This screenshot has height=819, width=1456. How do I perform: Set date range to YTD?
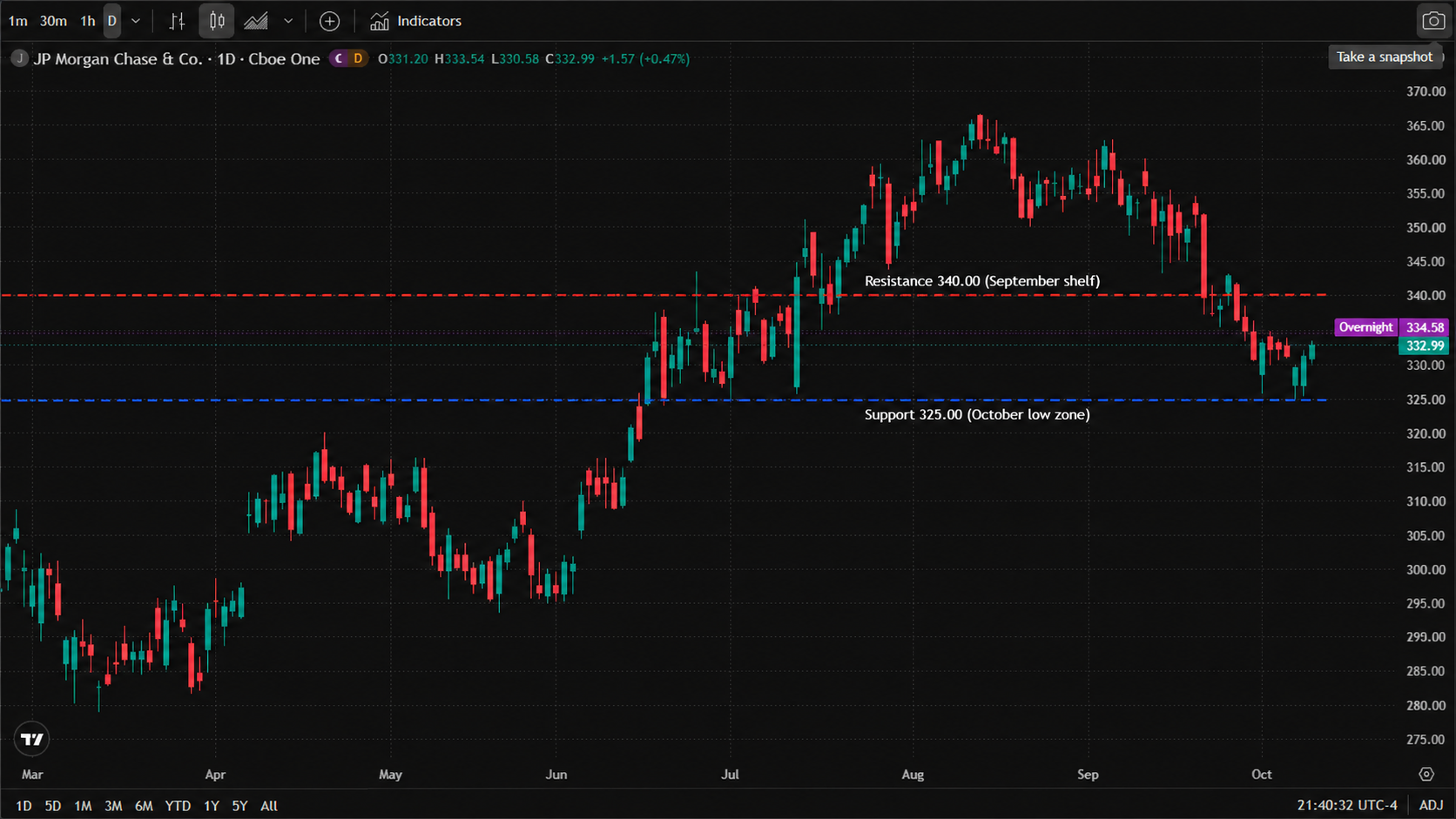click(178, 806)
